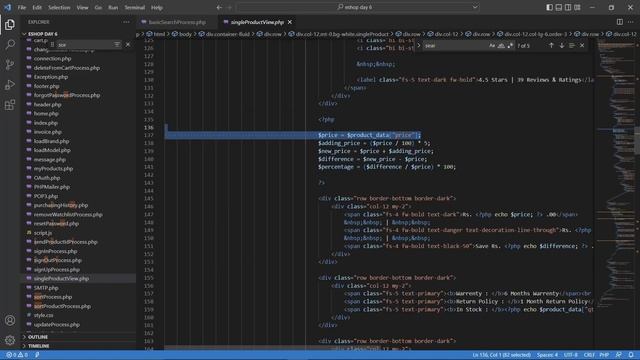Open the Run and Debug view
This screenshot has height=360, width=640.
[10, 84]
